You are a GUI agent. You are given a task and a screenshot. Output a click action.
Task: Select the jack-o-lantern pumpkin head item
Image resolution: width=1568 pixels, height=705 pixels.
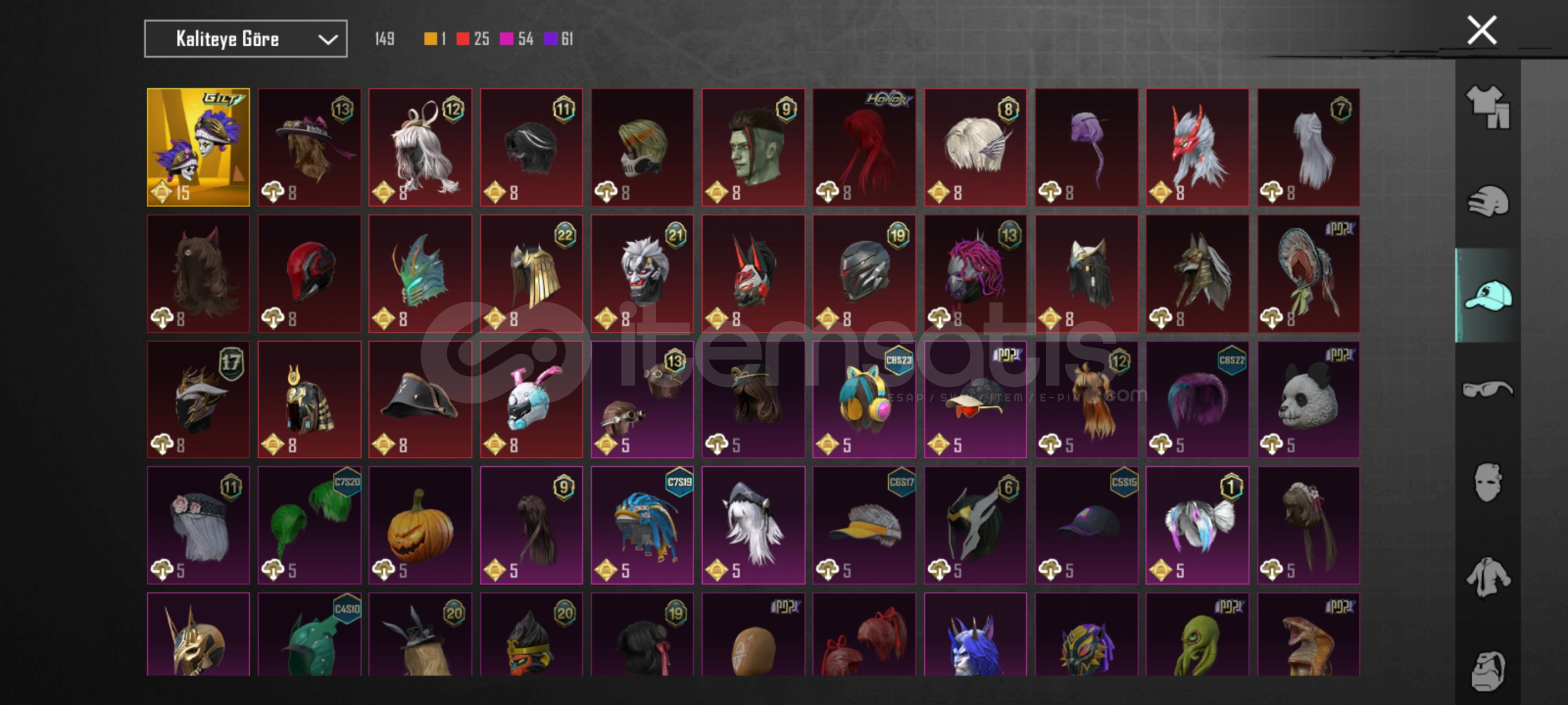(x=420, y=525)
